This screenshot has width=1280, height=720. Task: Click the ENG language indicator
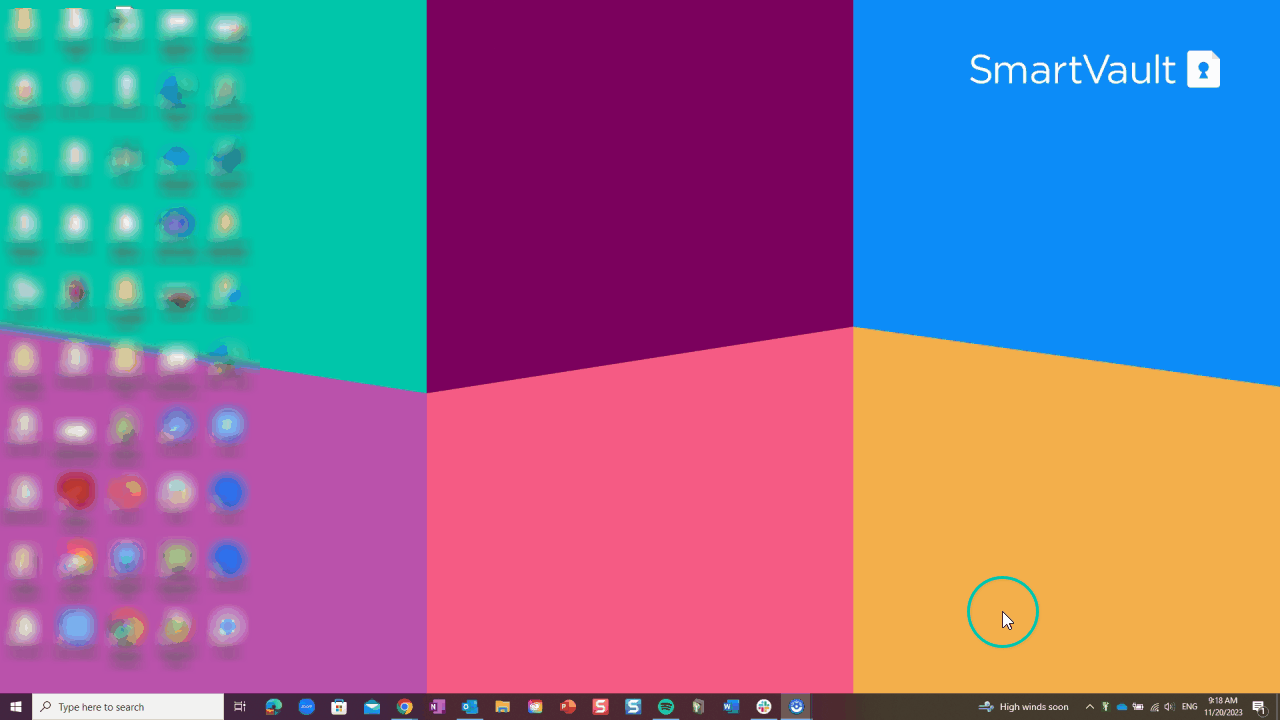(x=1190, y=707)
